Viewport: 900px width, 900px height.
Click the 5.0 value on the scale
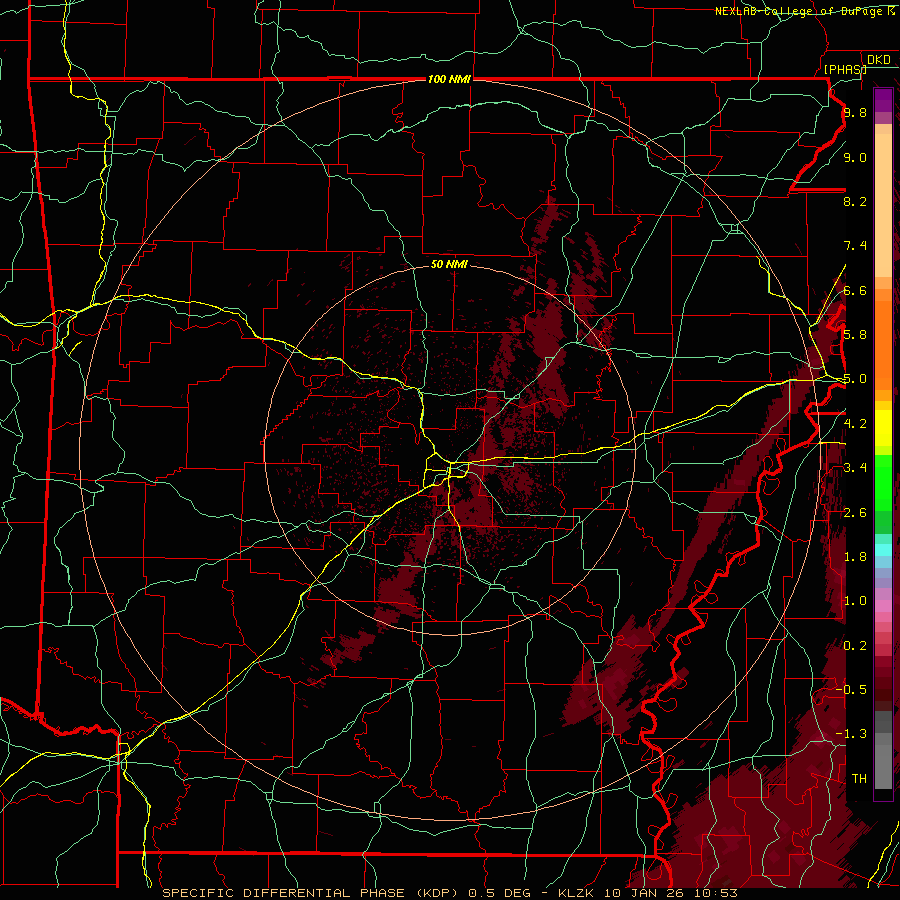[x=855, y=379]
